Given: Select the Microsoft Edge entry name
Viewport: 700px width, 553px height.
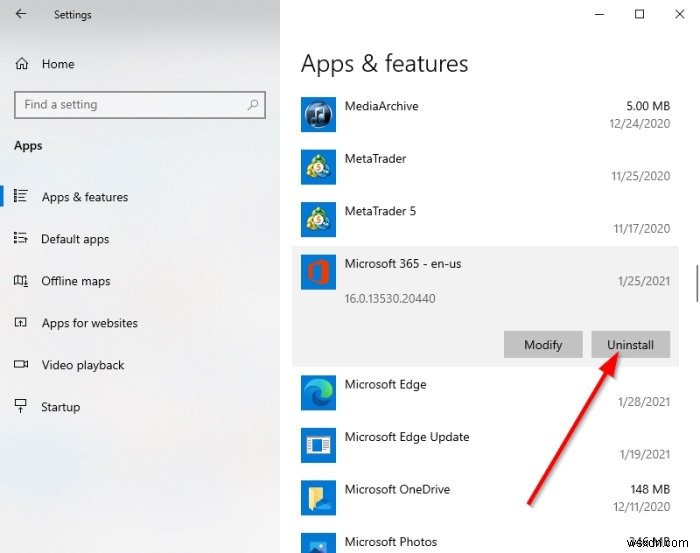Looking at the screenshot, I should point(385,384).
